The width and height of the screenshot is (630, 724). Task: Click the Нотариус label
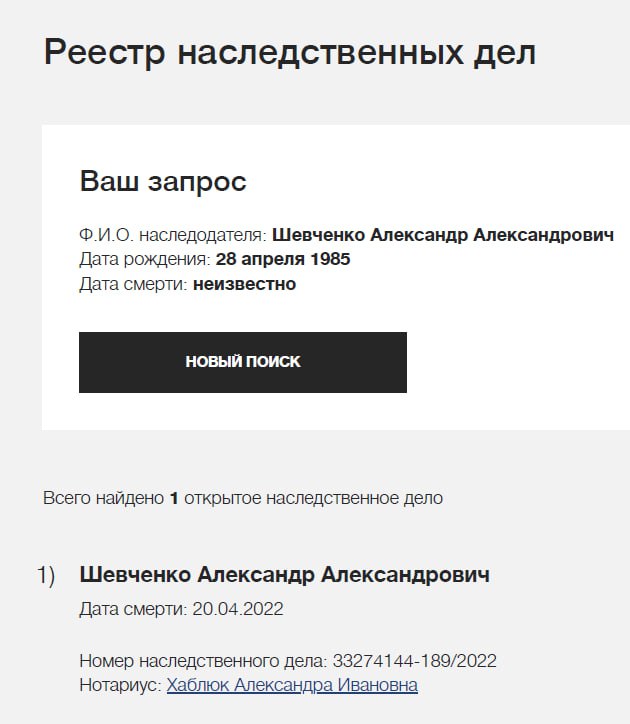120,685
